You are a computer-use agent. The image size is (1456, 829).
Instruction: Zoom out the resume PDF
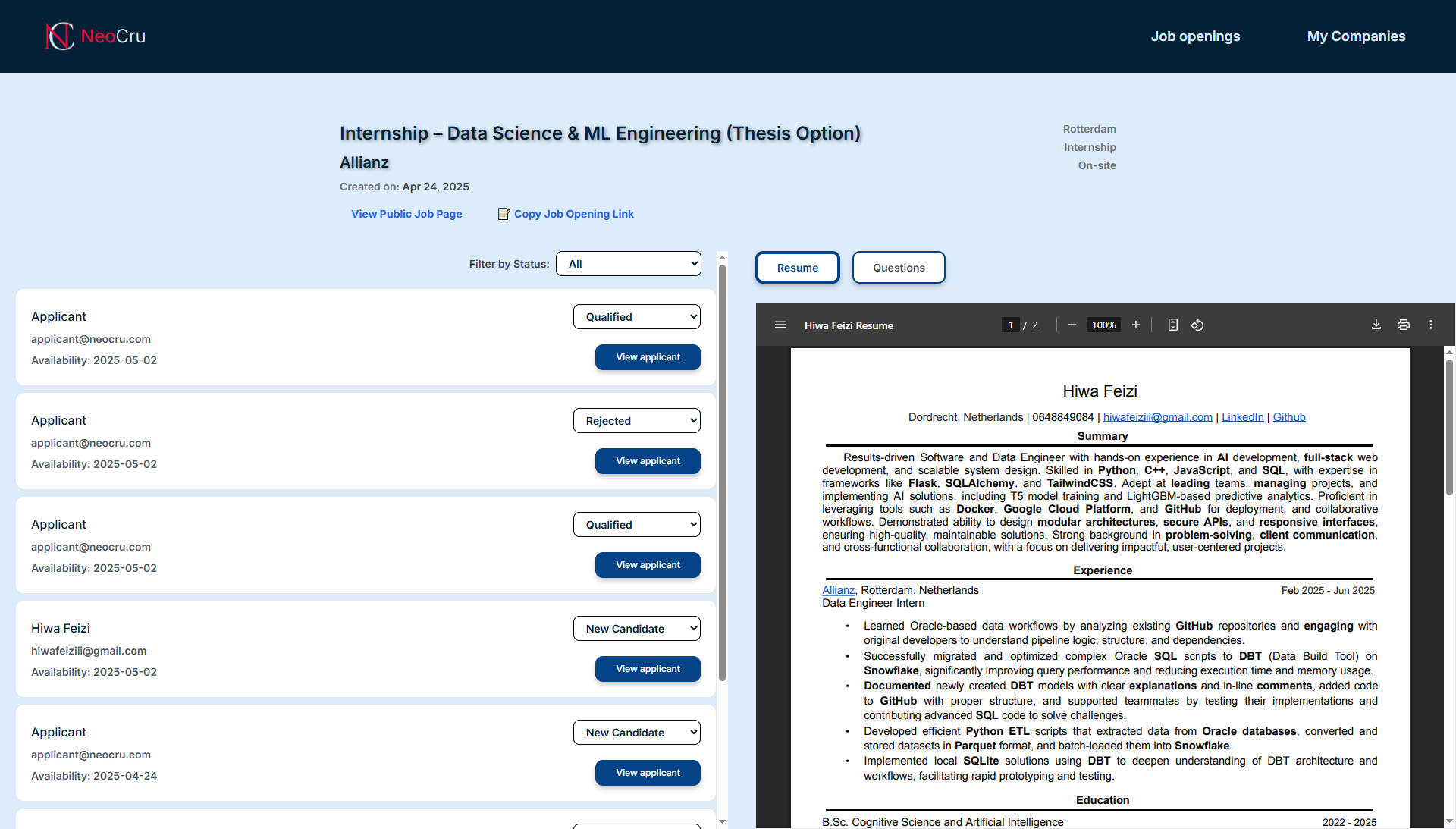[x=1072, y=325]
